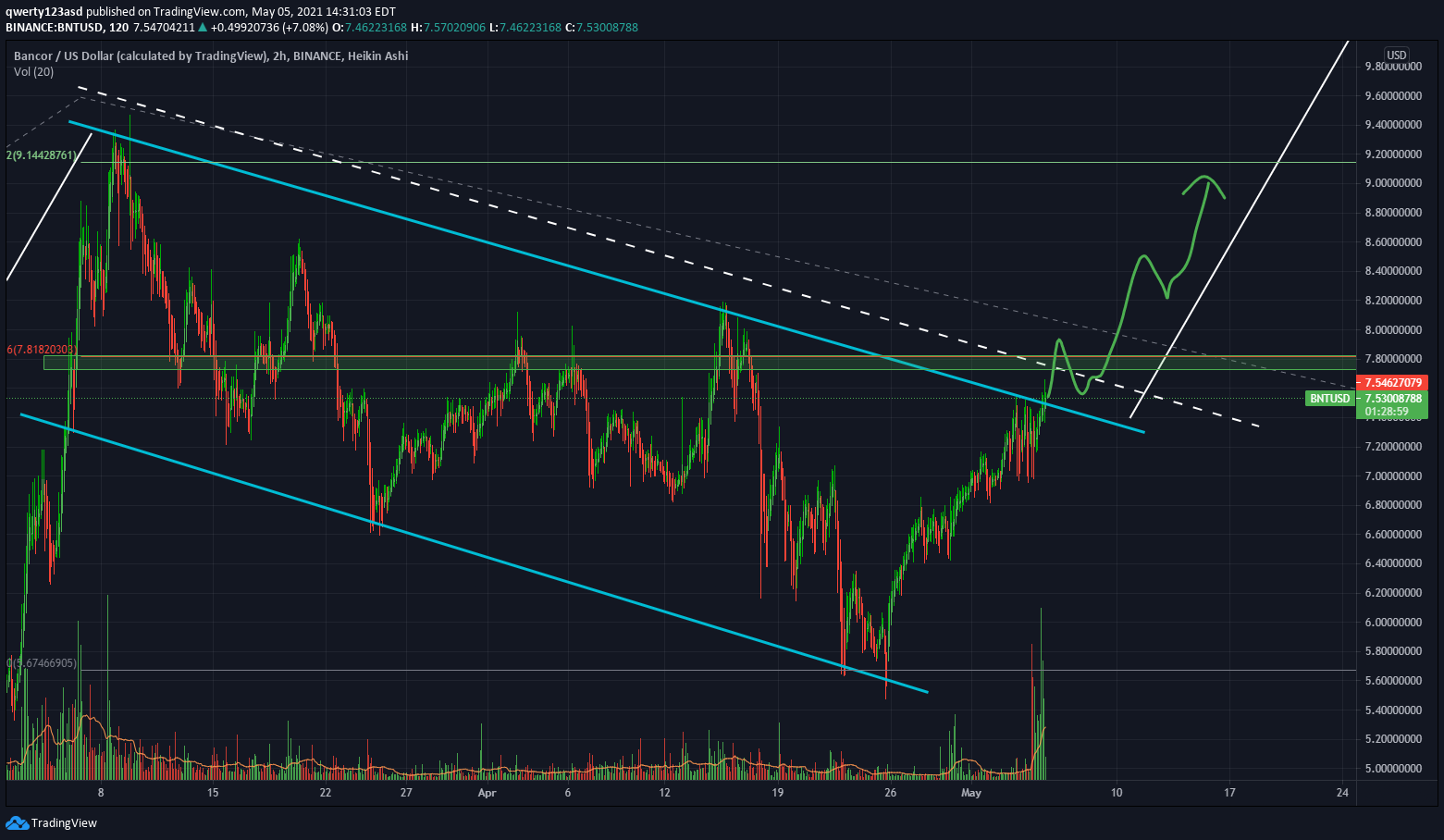Click the 7.20000000 price axis label

click(x=1391, y=447)
